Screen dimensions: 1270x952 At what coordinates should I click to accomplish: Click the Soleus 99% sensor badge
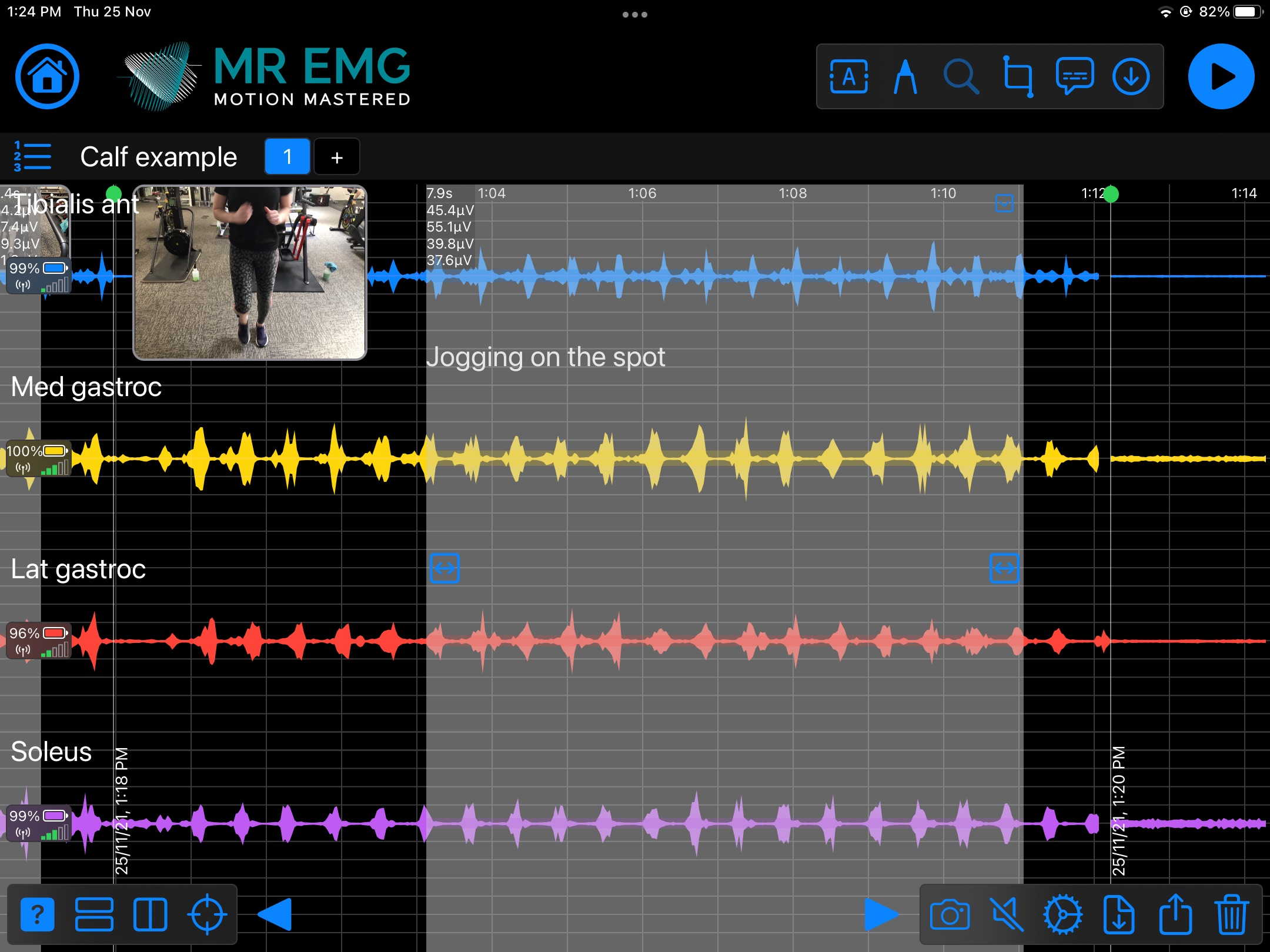(x=39, y=823)
